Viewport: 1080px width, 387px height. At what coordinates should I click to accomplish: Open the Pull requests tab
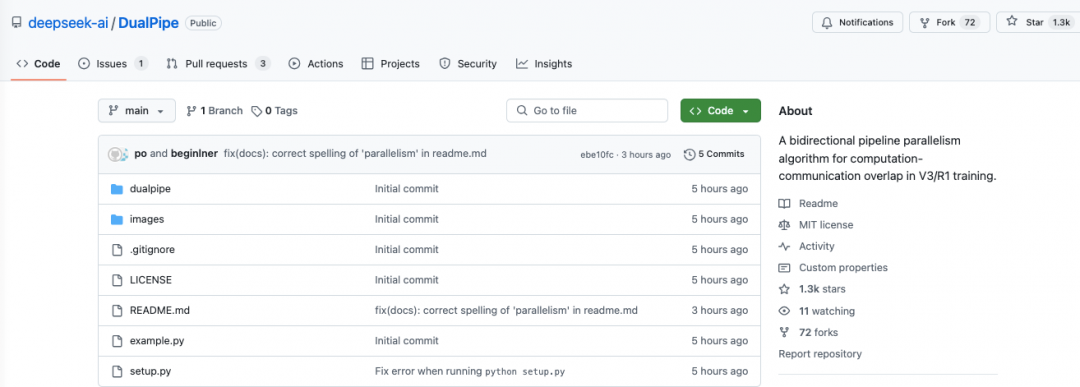coord(218,63)
